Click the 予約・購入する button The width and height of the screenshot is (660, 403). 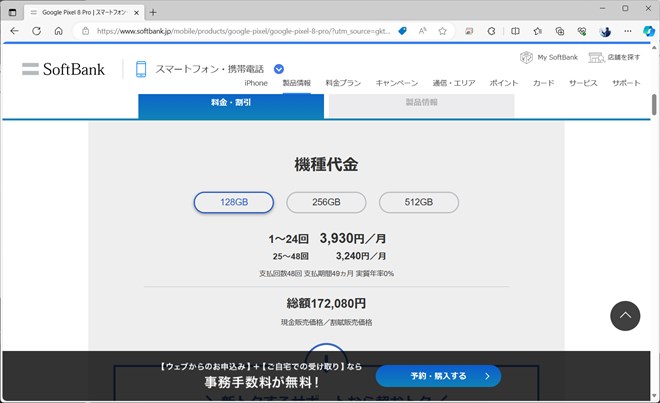[x=438, y=376]
